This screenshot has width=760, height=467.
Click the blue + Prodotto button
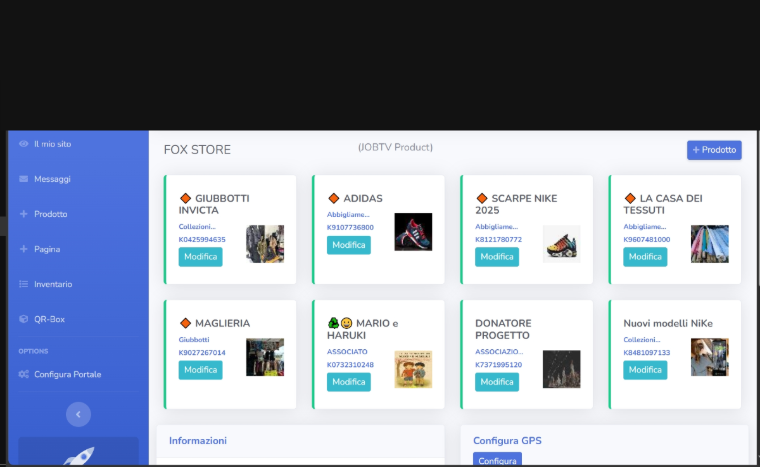[714, 150]
